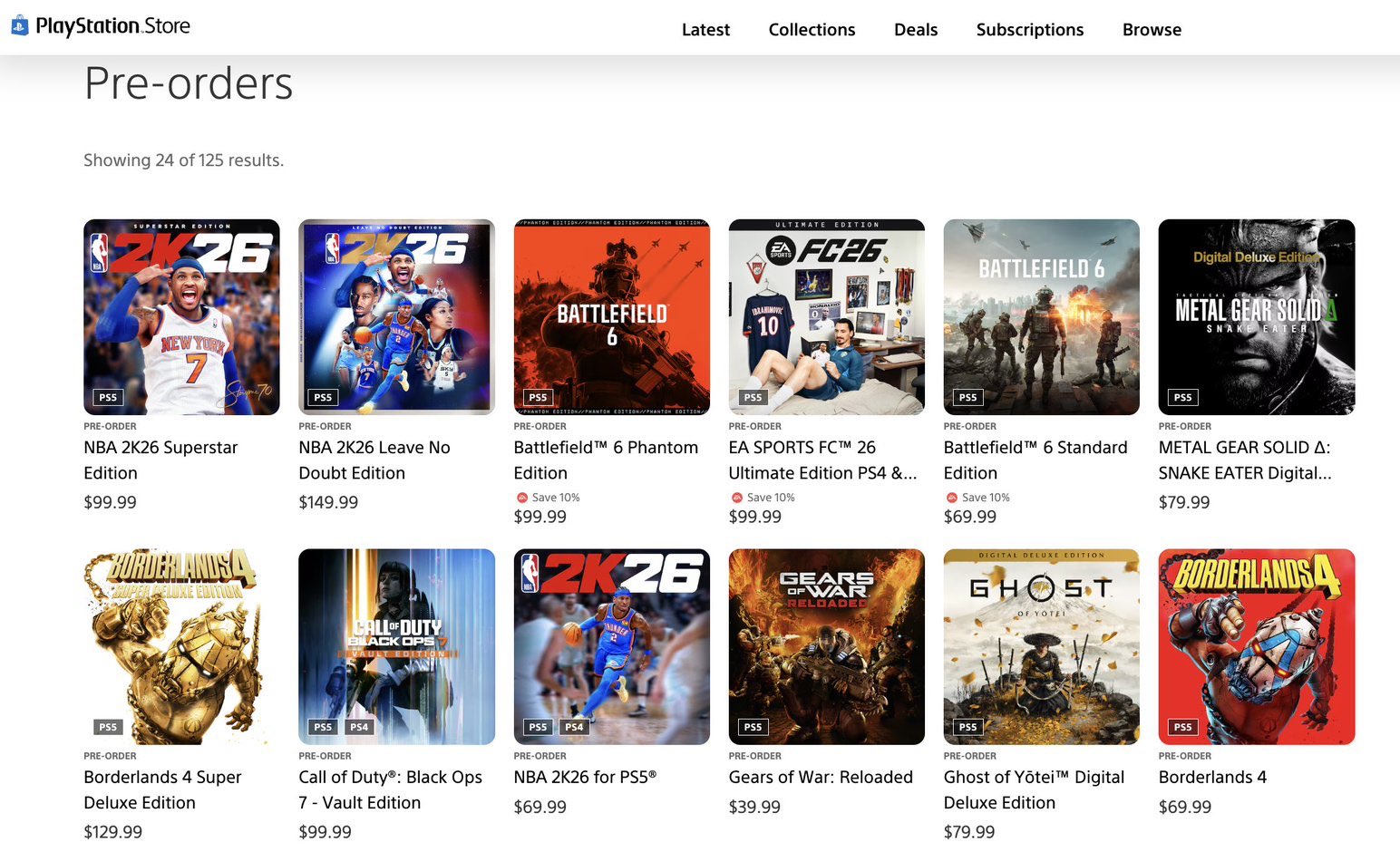The width and height of the screenshot is (1400, 852).
Task: Open EA SPORTS FC 26 Ultimate cover art
Action: tap(827, 317)
